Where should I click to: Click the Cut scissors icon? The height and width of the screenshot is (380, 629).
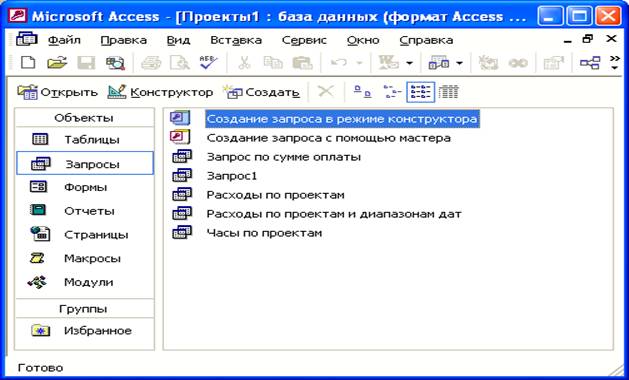tap(244, 63)
